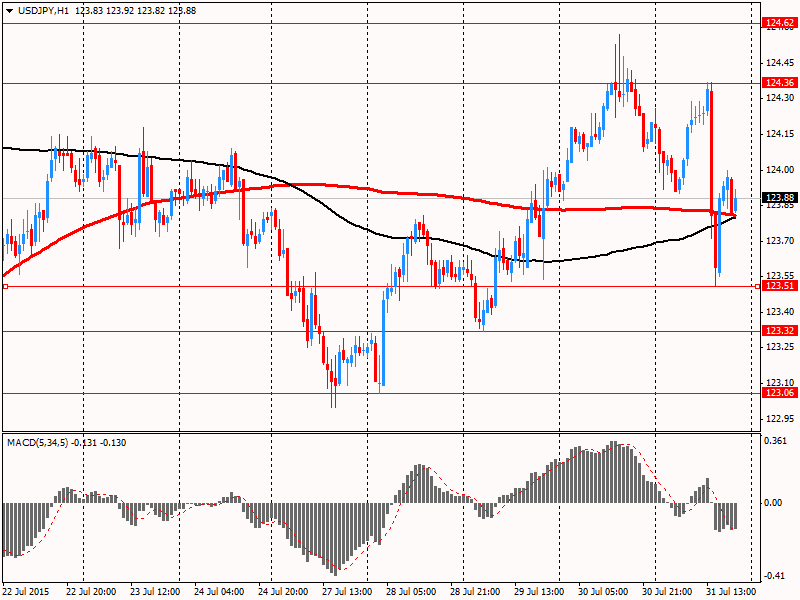
Task: Select the 28 Jul 21:00 time label
Action: click(475, 592)
